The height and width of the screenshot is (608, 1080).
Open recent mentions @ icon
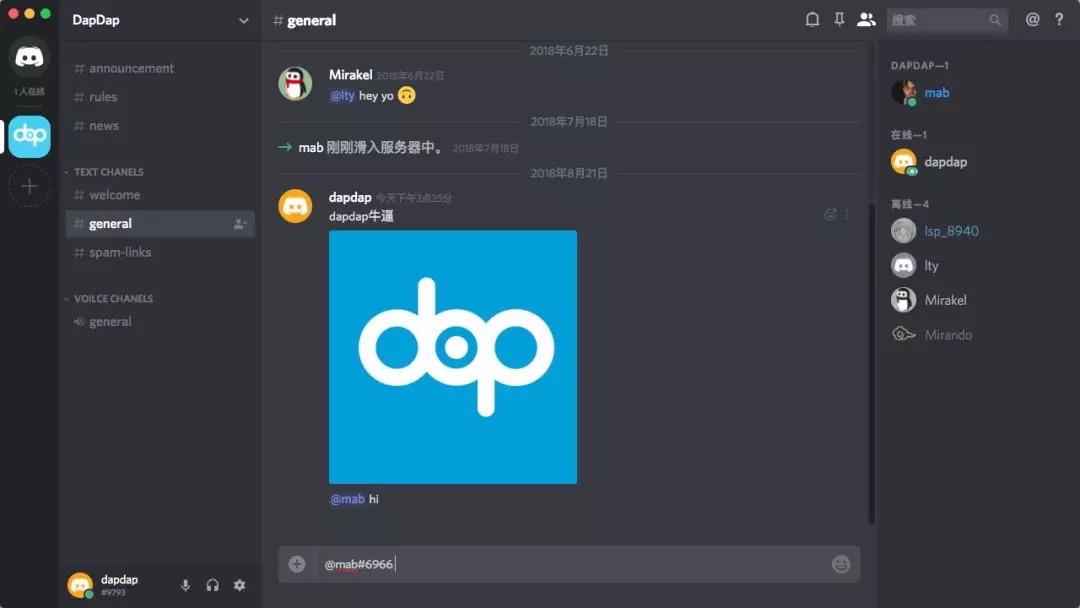[1032, 20]
